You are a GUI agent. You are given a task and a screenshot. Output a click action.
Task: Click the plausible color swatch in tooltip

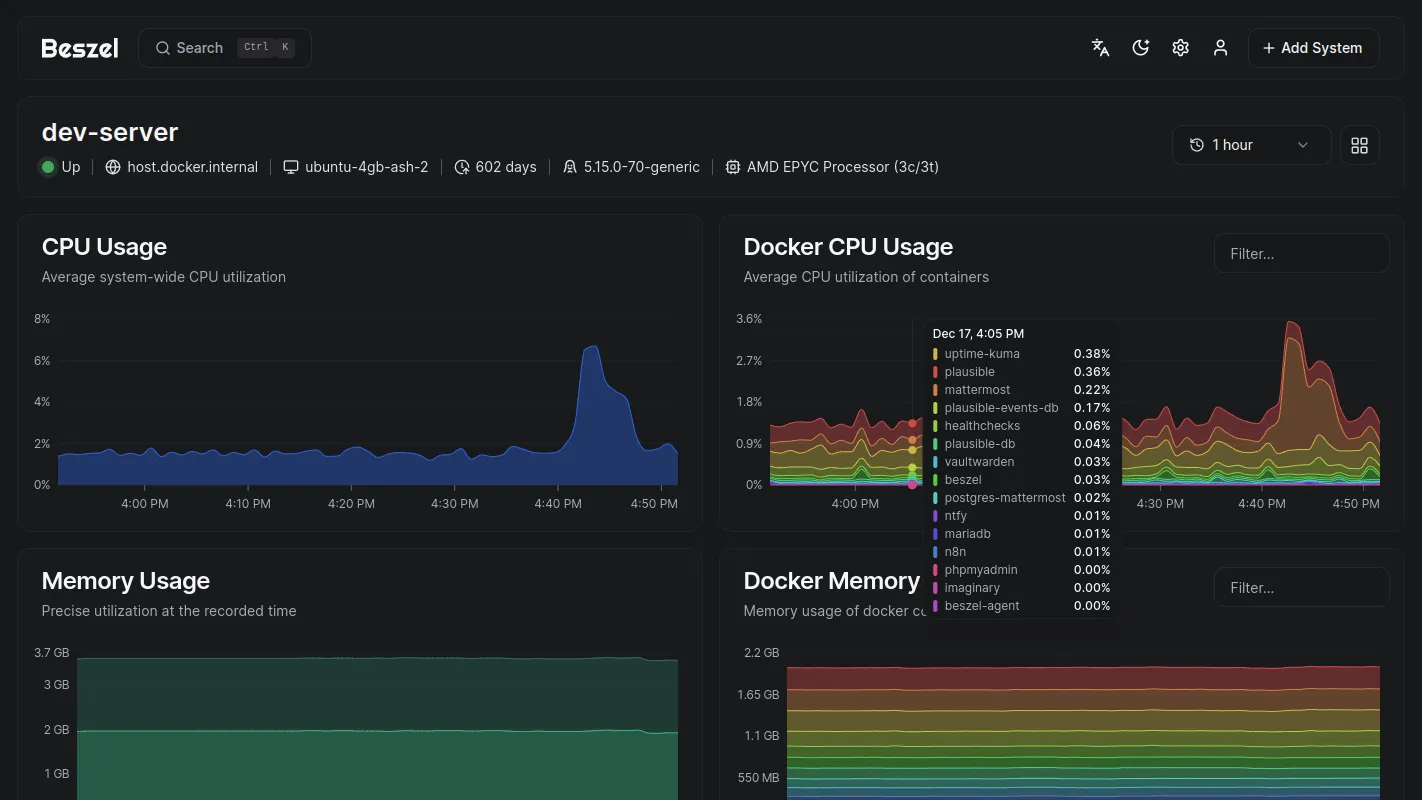935,372
